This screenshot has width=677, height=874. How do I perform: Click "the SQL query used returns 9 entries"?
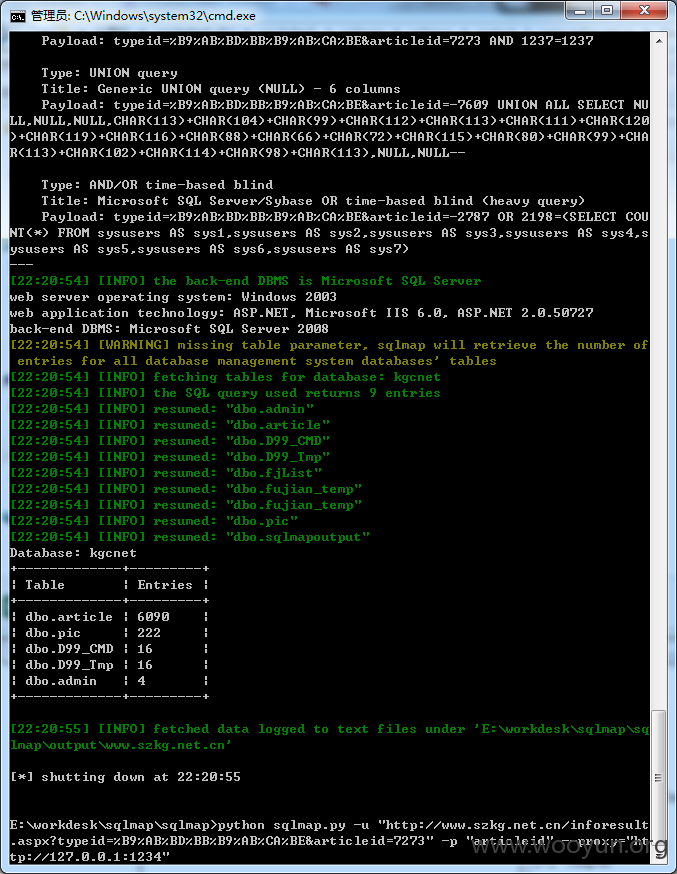(x=225, y=393)
